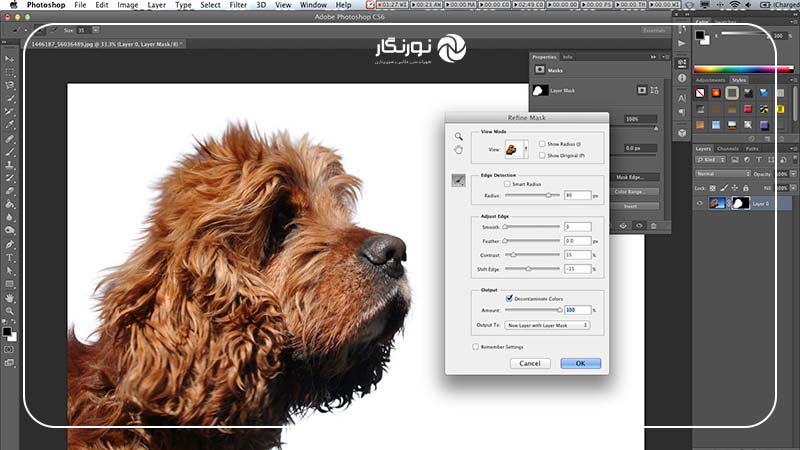Click the Amount value input field
Image resolution: width=800 pixels, height=450 pixels.
[x=578, y=310]
